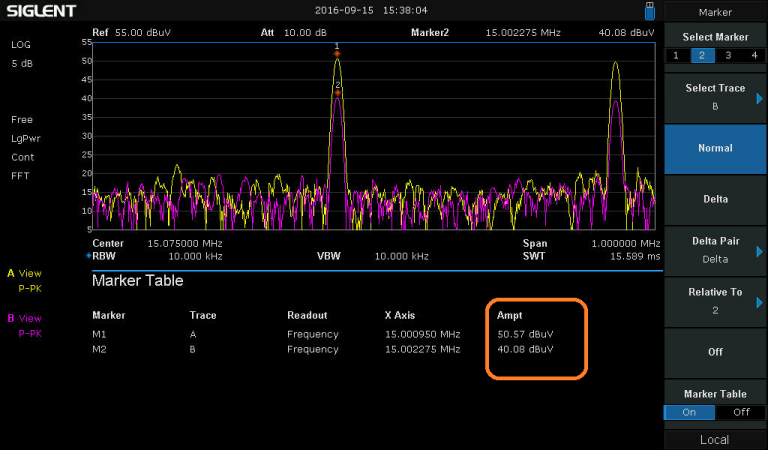Open the Delta Pair options arrow

[x=759, y=251]
